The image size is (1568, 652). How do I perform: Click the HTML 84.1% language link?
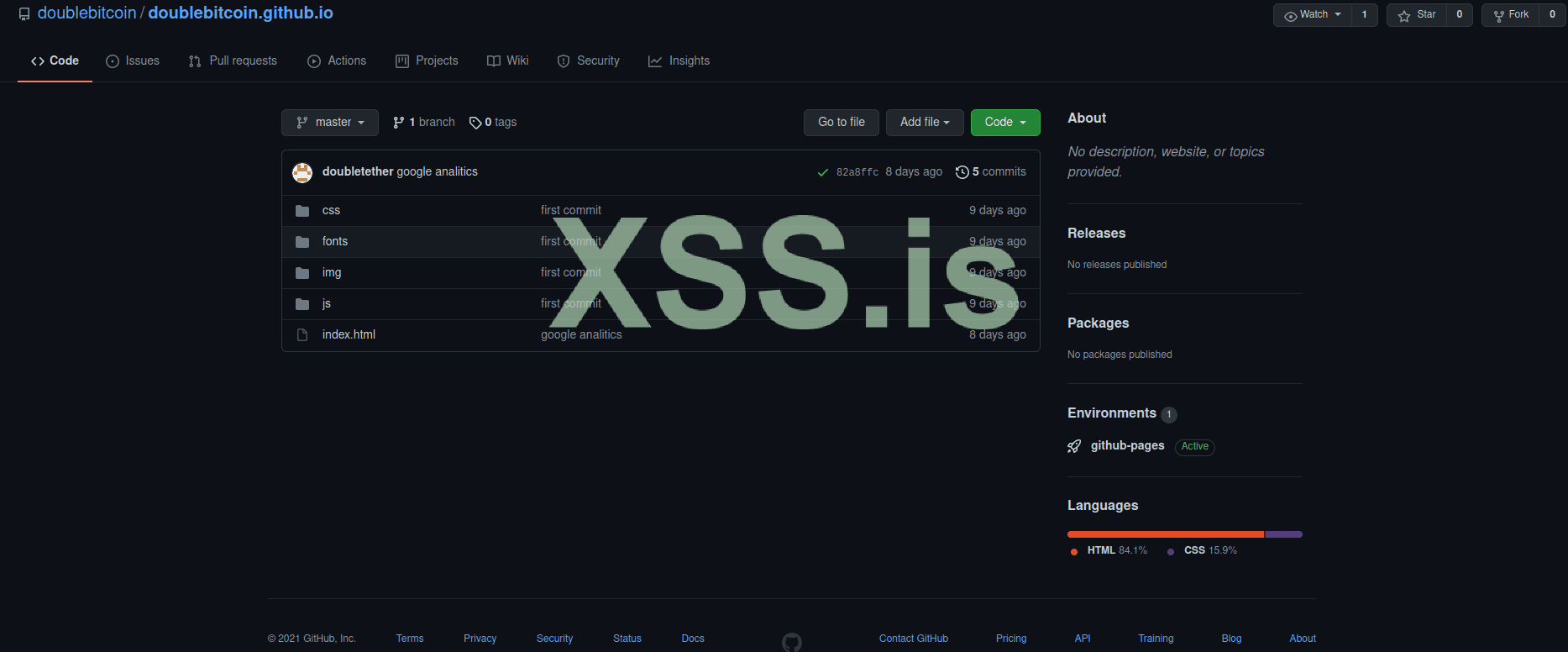1109,551
